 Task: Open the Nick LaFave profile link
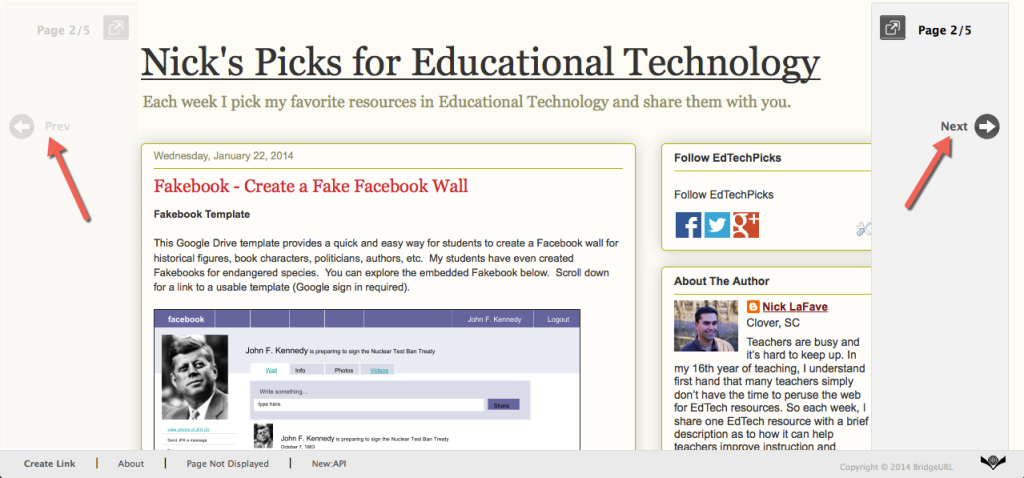[x=795, y=307]
